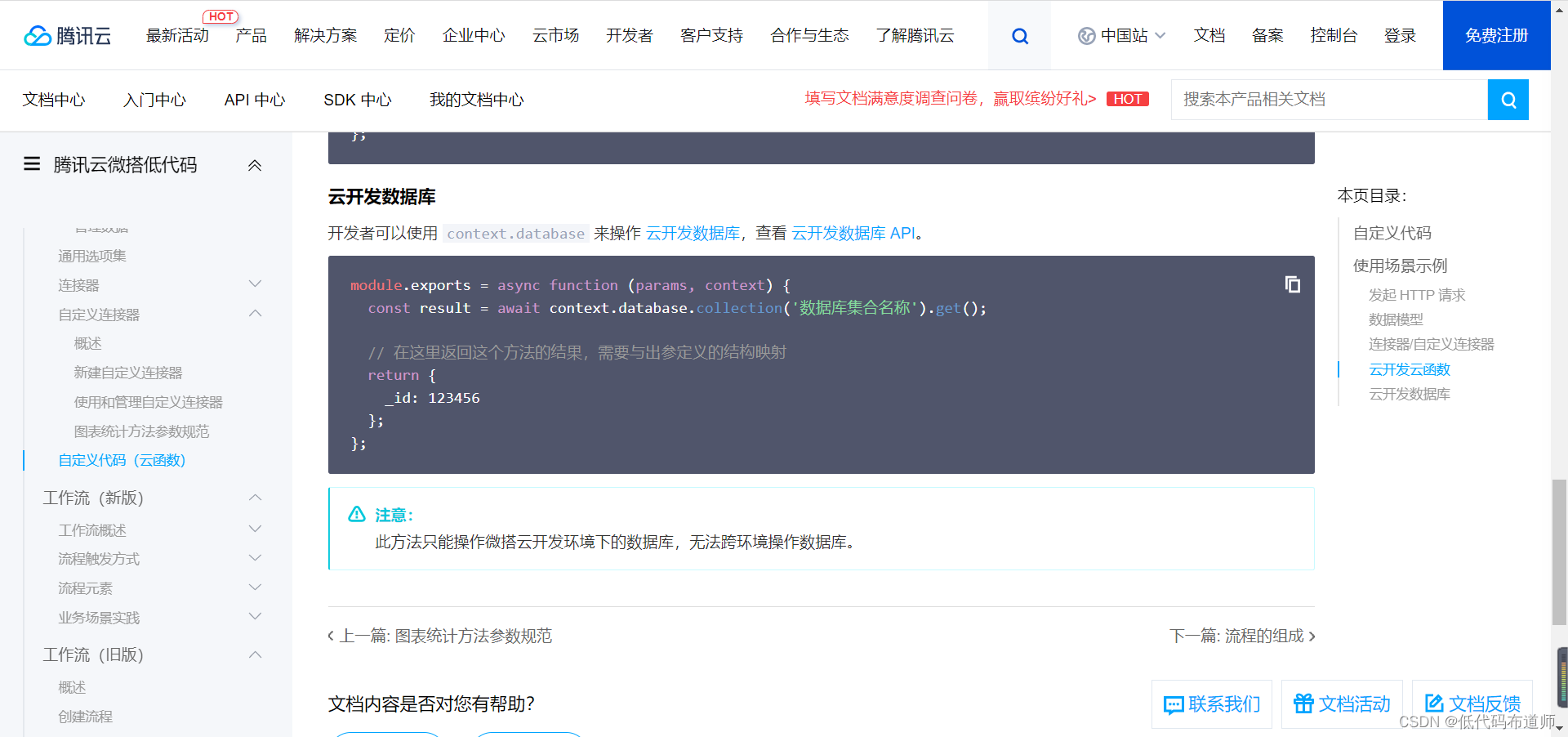Screen dimensions: 1568x737
Task: Jump to 连接器/自定义连接器 in page contents
Action: pos(1432,344)
